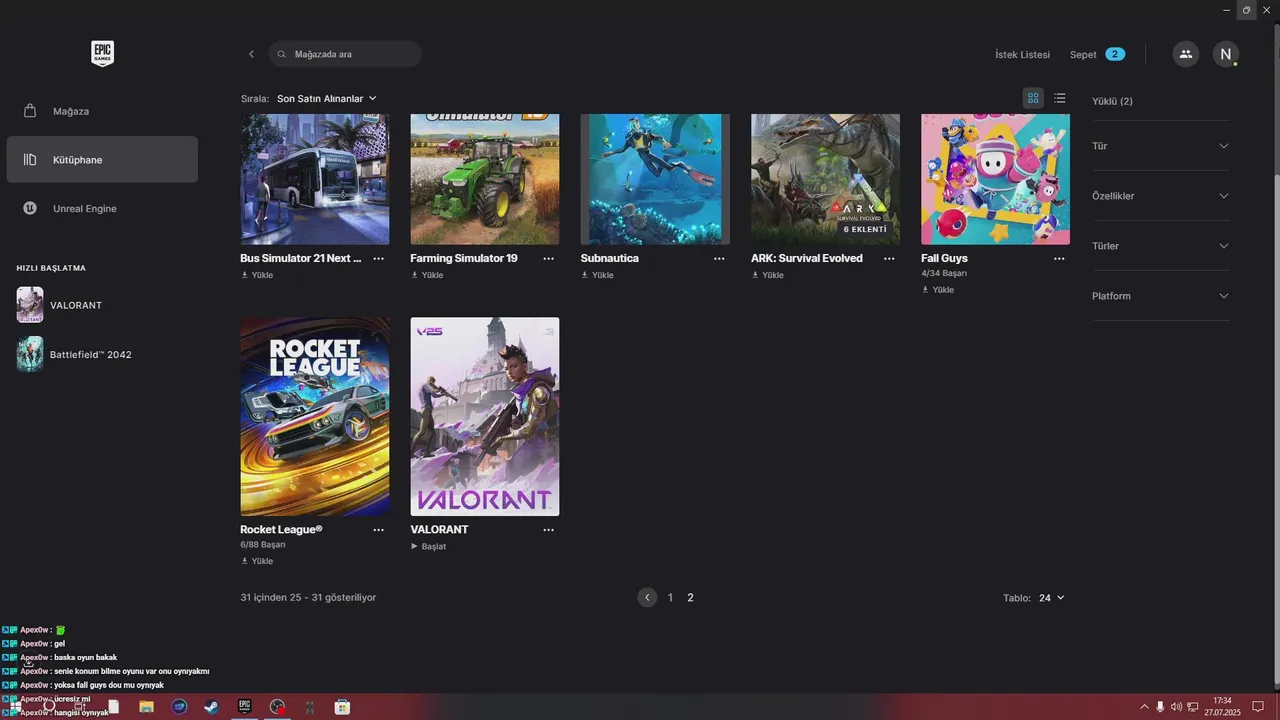The height and width of the screenshot is (720, 1280).
Task: Click the Epic Games logo in the sidebar
Action: pyautogui.click(x=102, y=53)
